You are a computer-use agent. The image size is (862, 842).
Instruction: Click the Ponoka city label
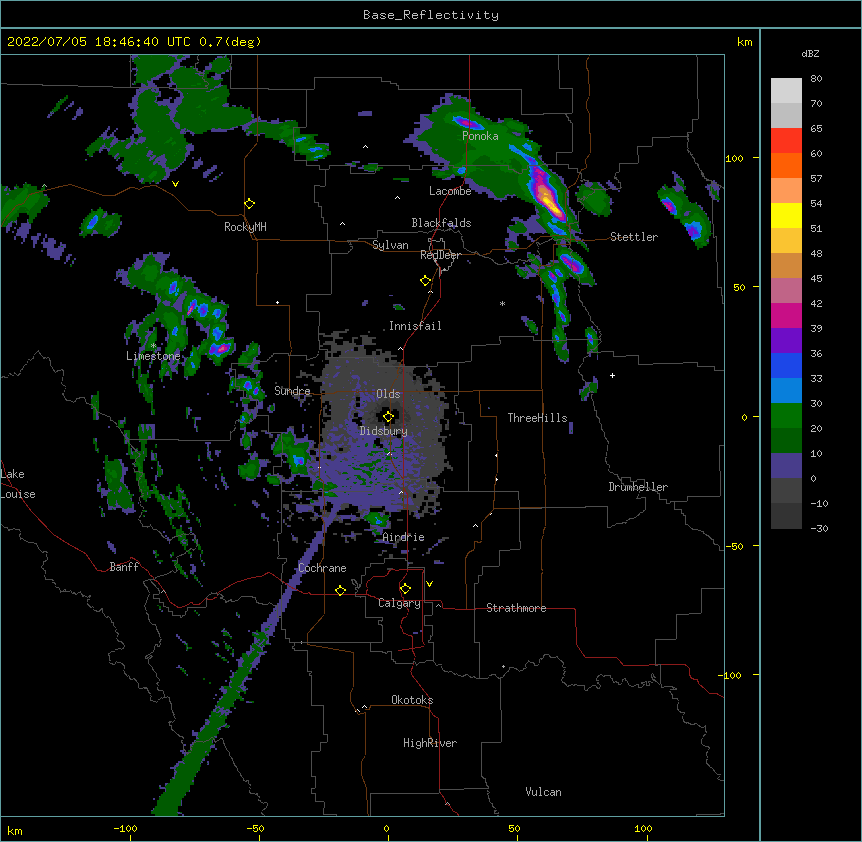[x=480, y=136]
